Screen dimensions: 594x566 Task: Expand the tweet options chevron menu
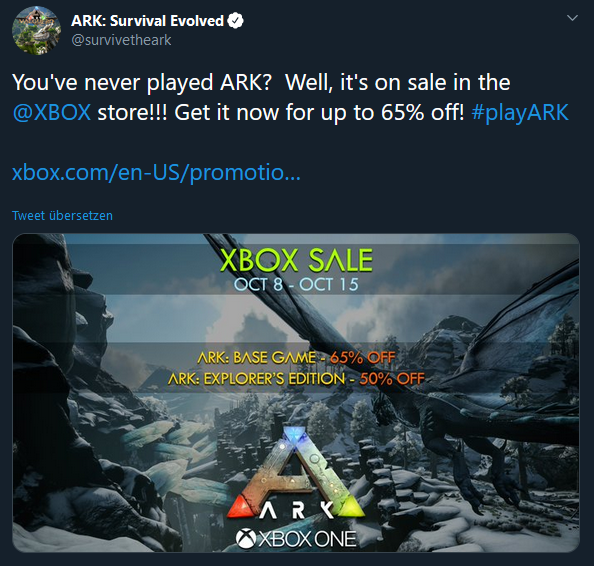[572, 18]
